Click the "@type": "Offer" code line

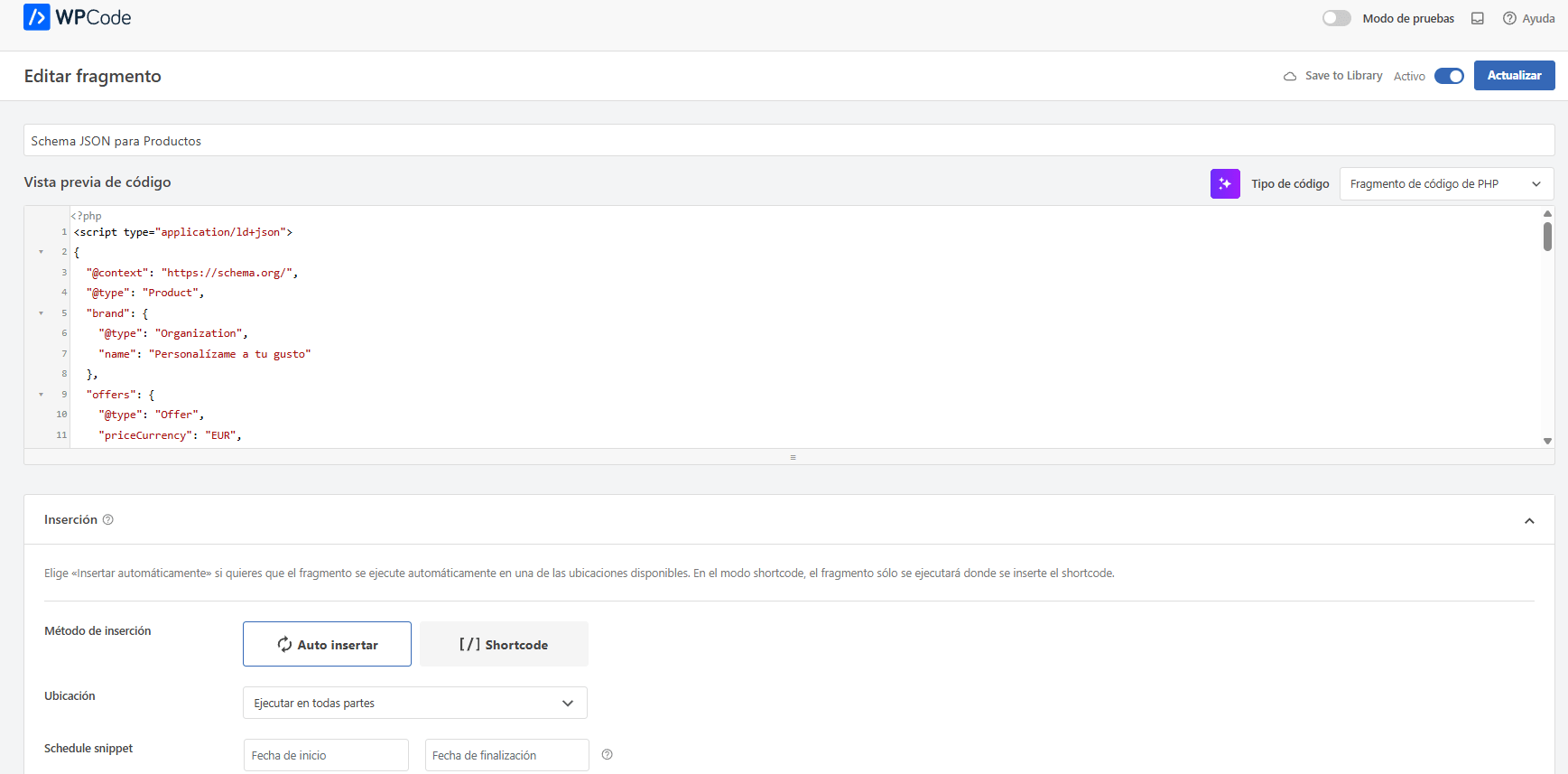152,415
